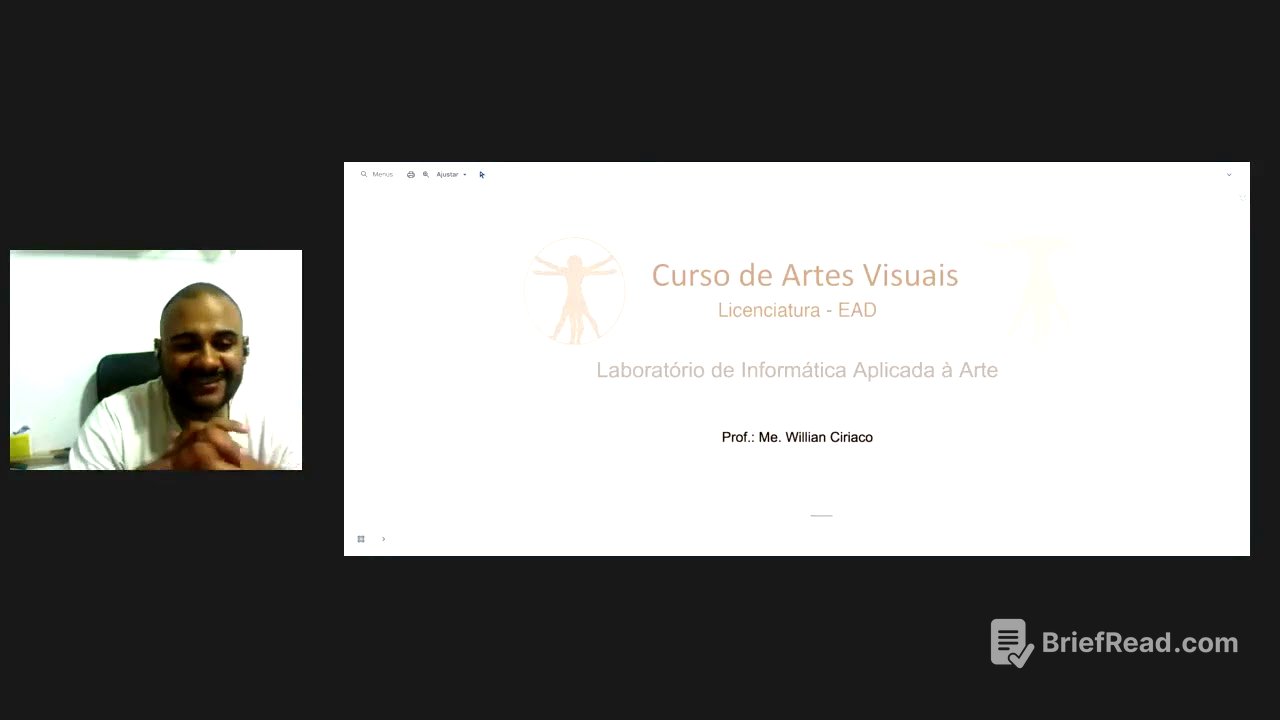
Task: Open the Ajustar dropdown
Action: (447, 174)
